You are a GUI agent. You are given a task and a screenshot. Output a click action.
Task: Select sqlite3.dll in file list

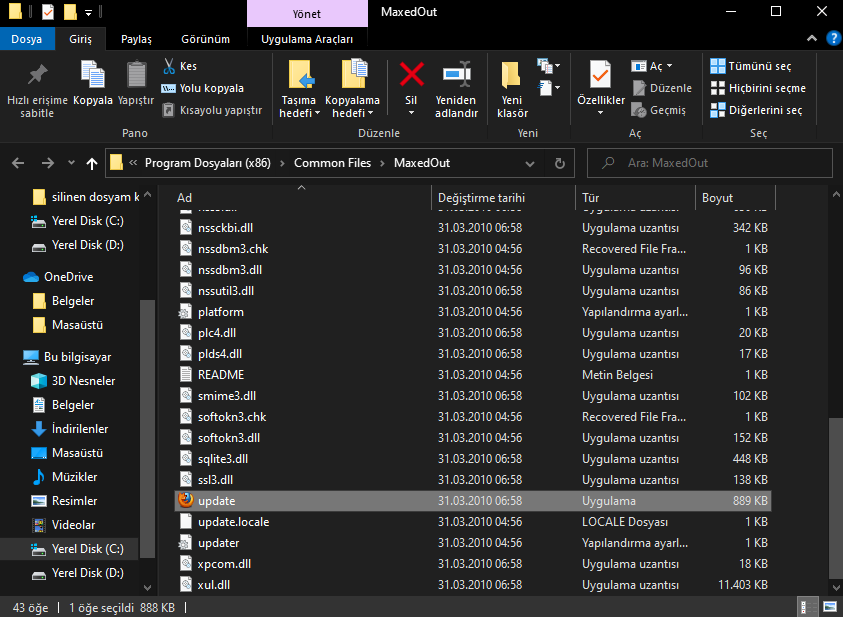[x=473, y=459]
